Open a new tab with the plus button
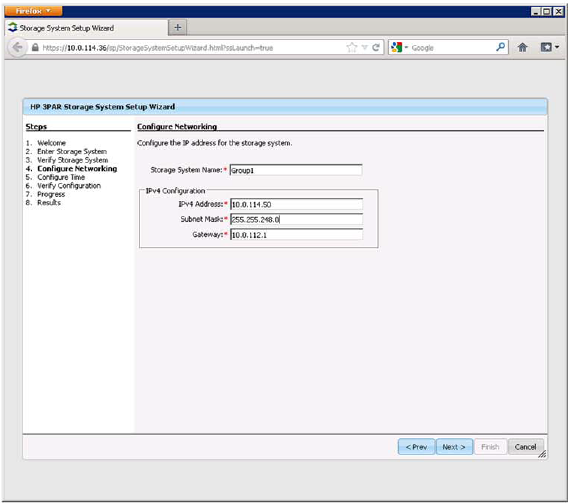The width and height of the screenshot is (568, 503). pyautogui.click(x=178, y=28)
